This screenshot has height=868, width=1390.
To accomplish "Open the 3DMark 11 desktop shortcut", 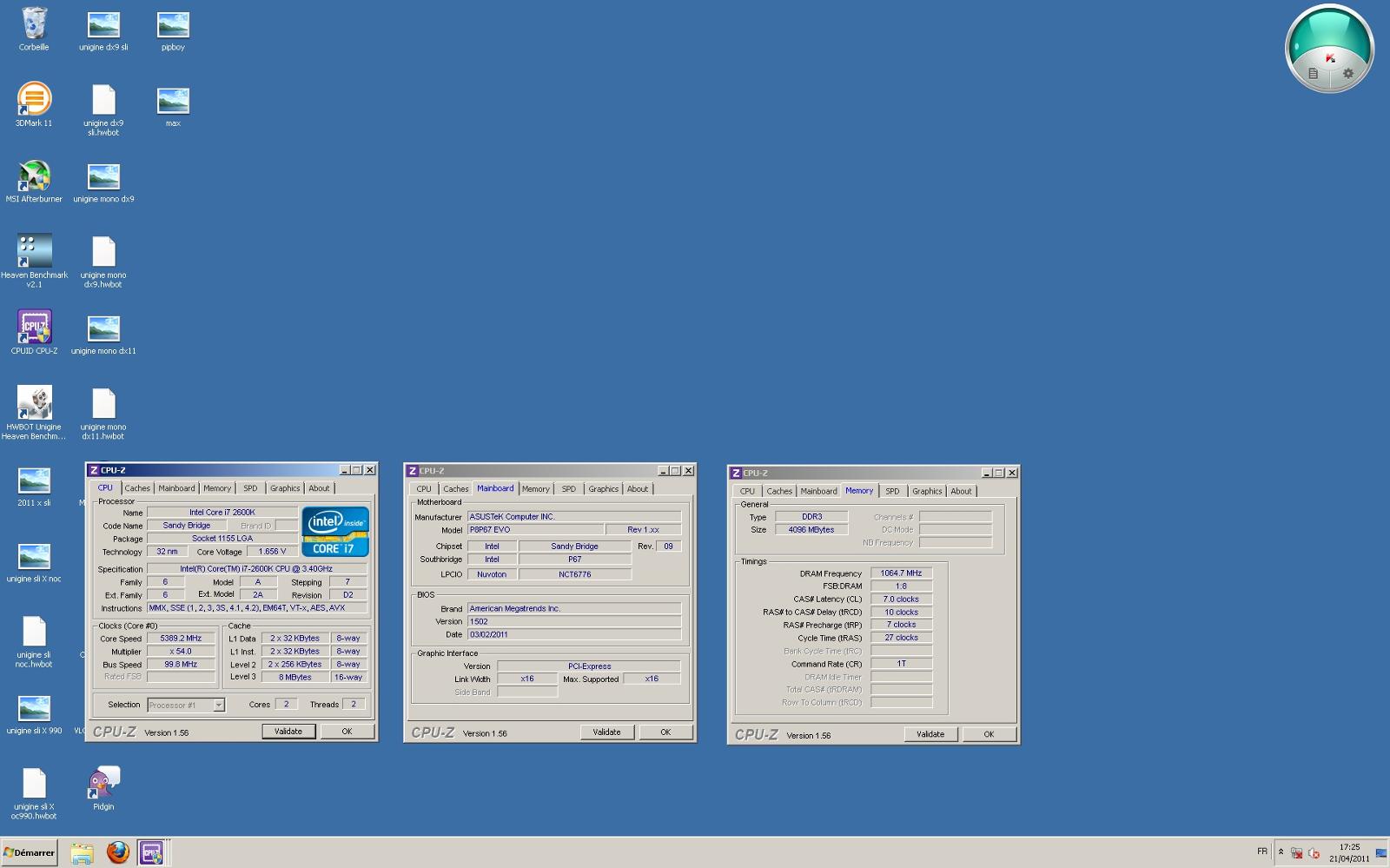I will pos(34,104).
